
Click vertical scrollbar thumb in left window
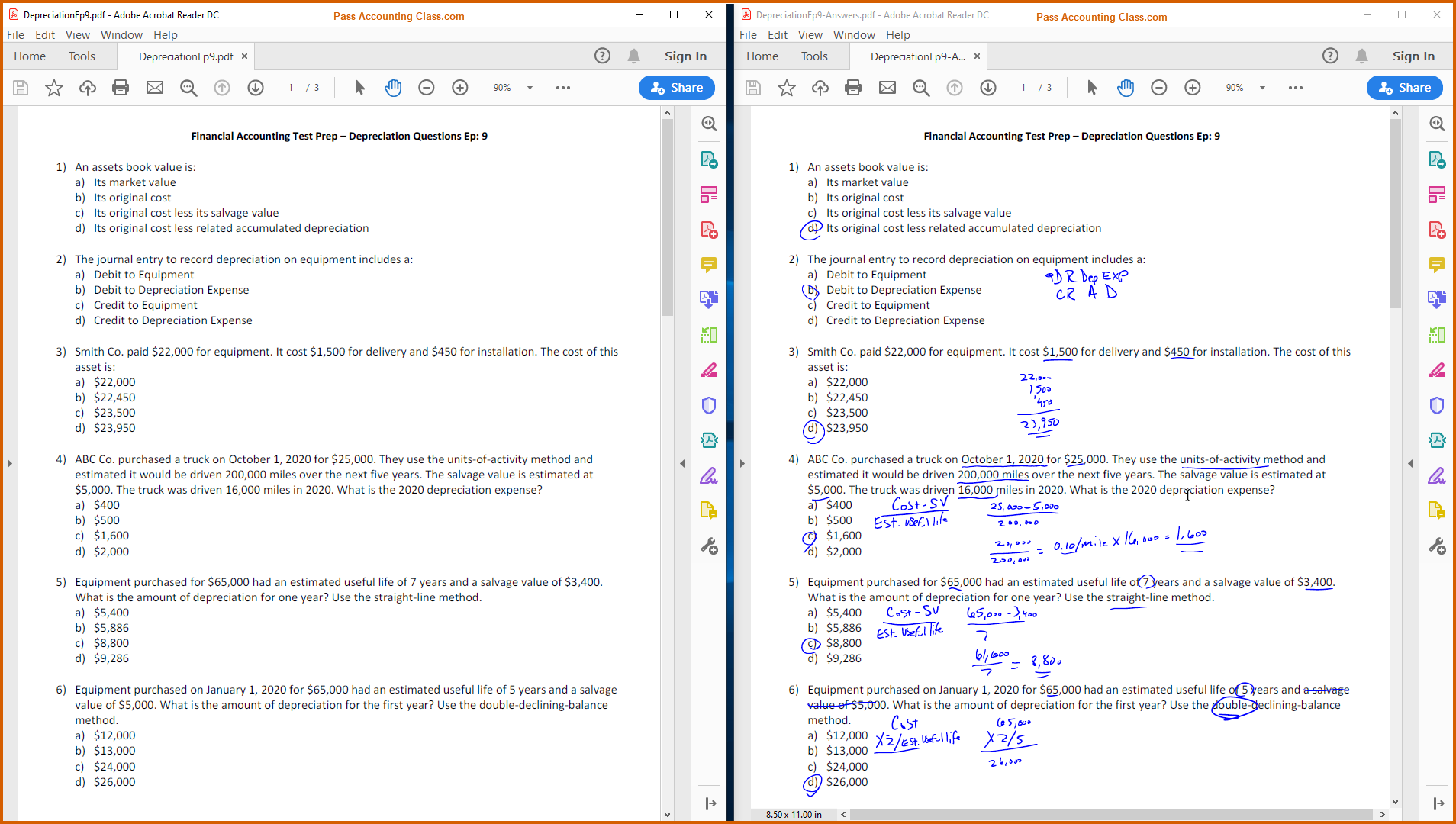[667, 217]
